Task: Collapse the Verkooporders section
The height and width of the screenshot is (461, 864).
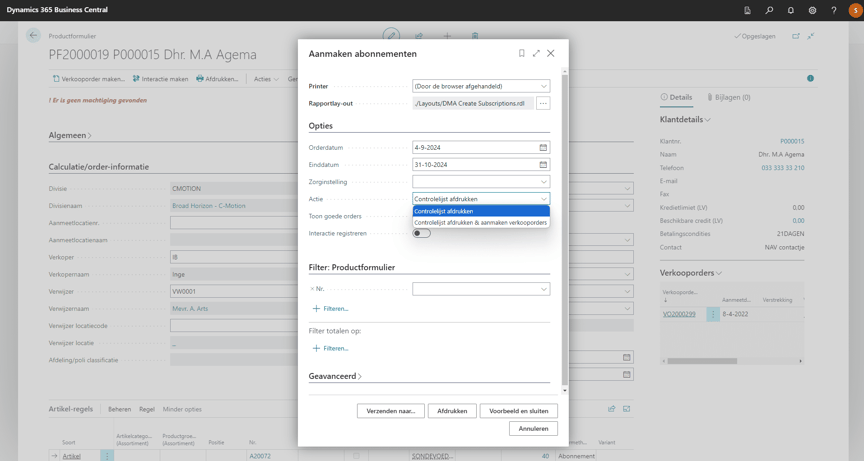Action: point(690,273)
